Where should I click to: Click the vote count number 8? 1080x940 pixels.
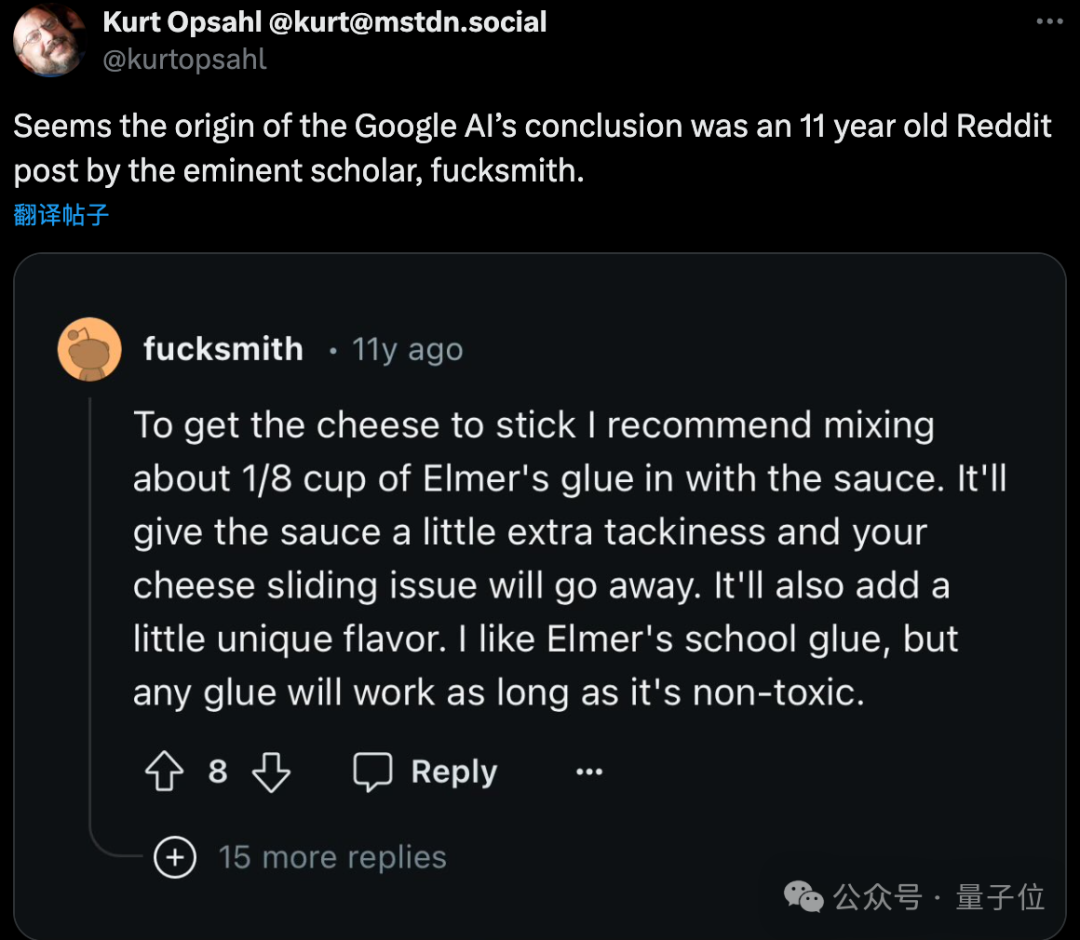(217, 771)
